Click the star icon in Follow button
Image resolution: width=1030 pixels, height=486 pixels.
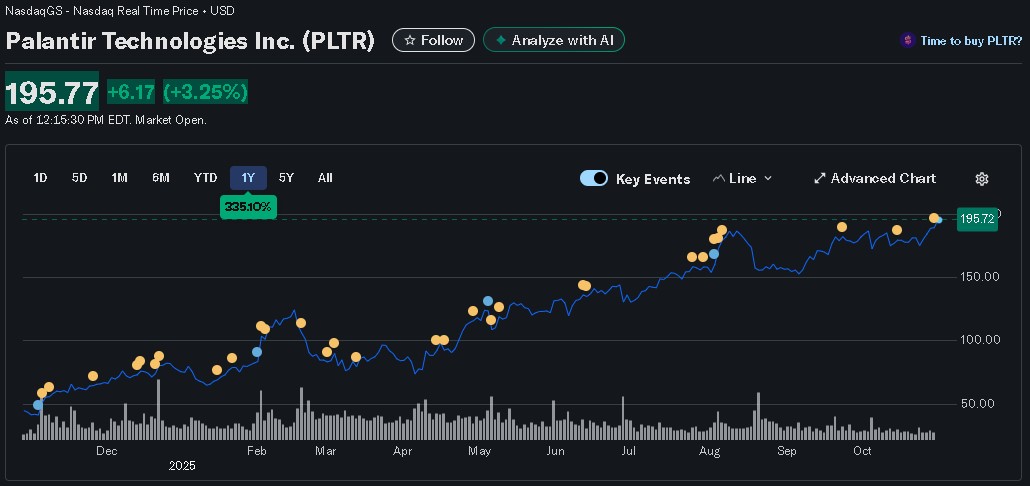click(408, 41)
